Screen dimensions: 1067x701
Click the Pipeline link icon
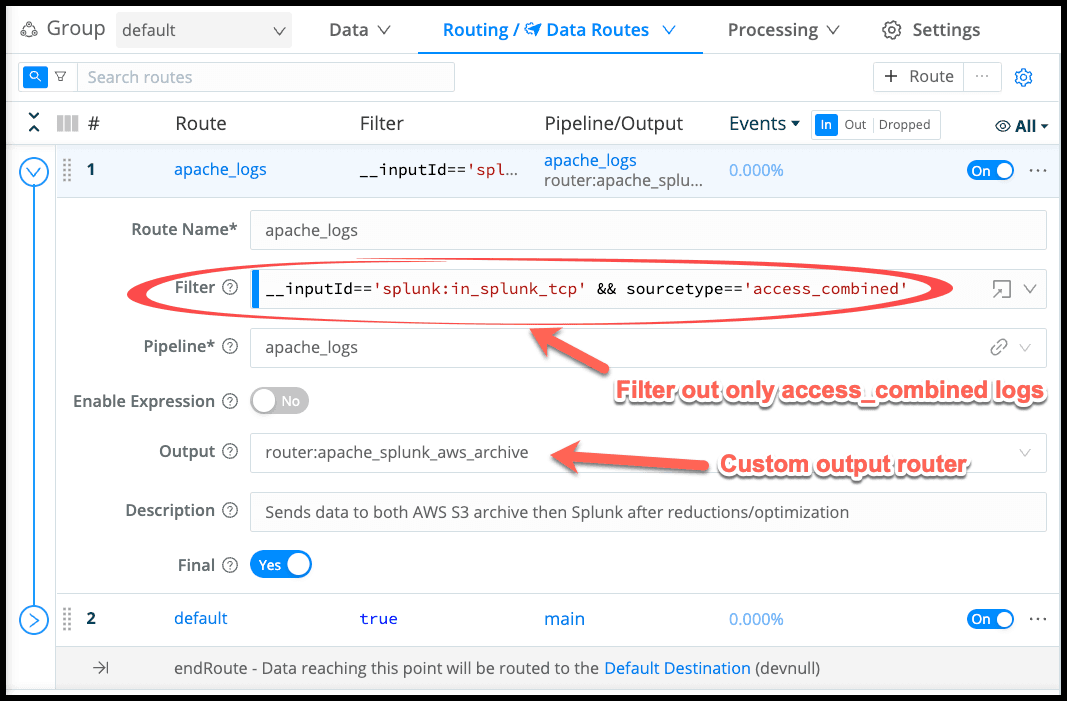pyautogui.click(x=998, y=348)
